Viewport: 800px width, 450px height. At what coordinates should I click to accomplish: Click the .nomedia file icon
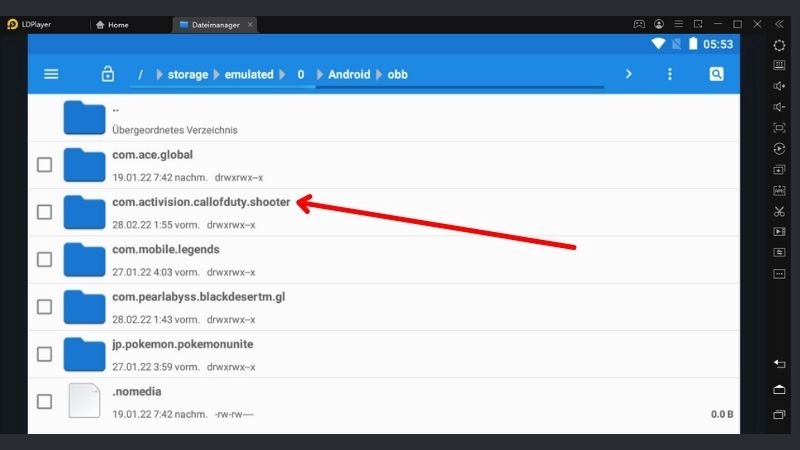pyautogui.click(x=84, y=401)
